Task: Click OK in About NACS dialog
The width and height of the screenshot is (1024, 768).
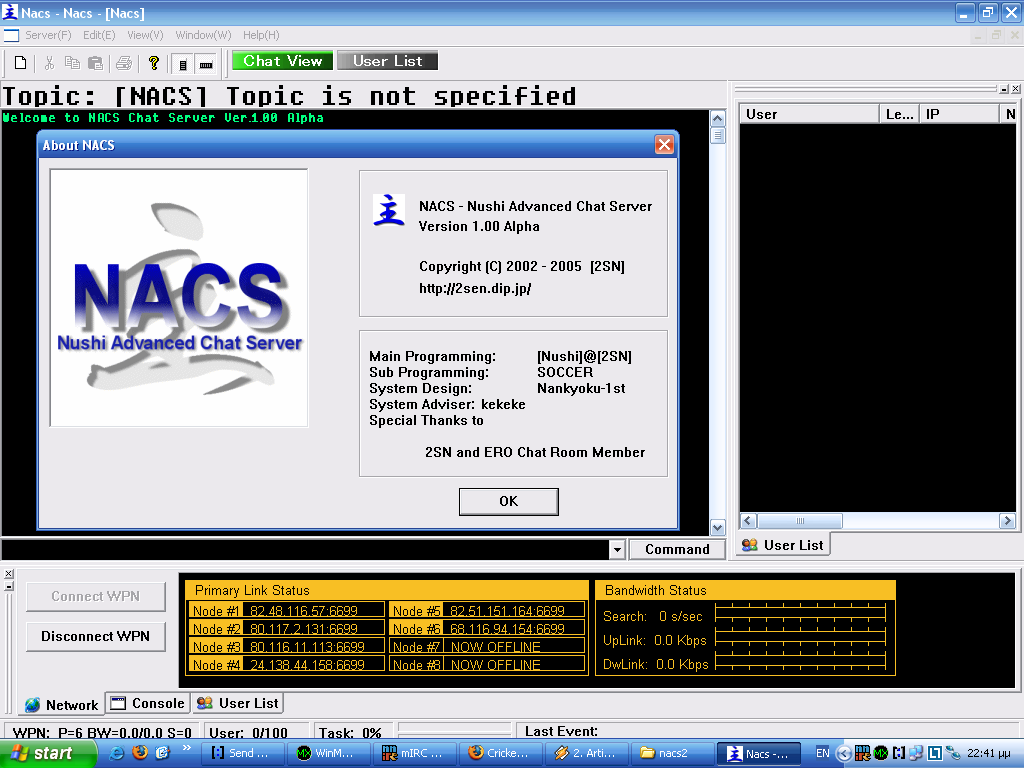Action: click(509, 502)
